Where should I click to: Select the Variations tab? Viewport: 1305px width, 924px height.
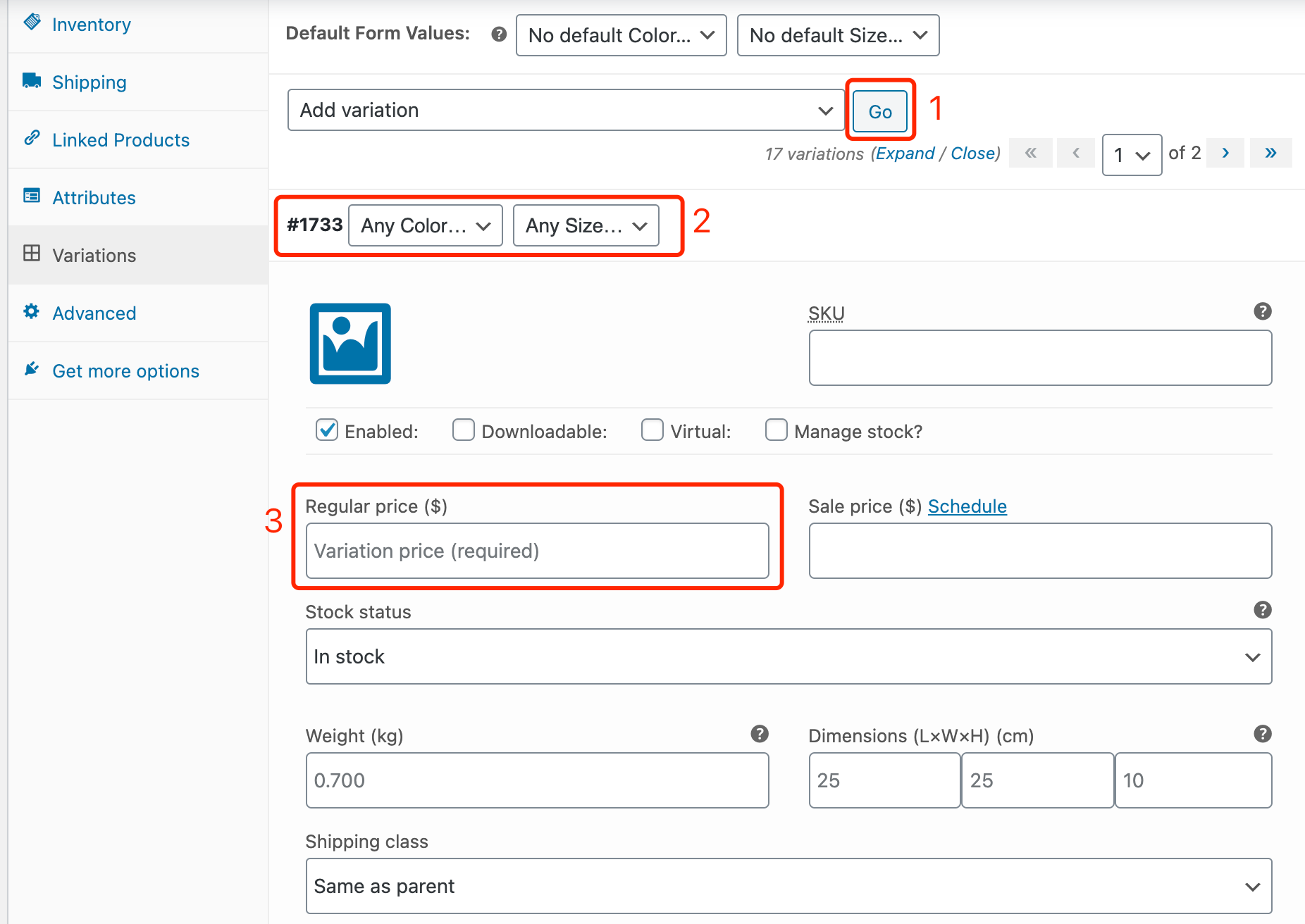[138, 256]
